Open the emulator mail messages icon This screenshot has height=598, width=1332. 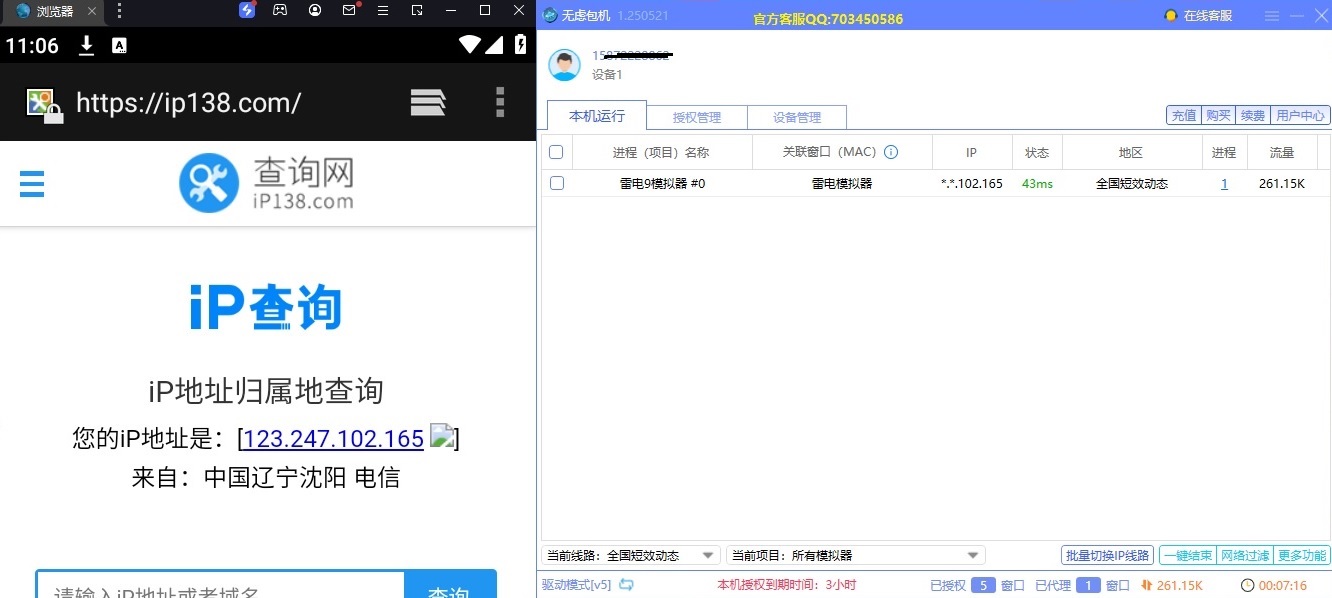click(x=349, y=10)
